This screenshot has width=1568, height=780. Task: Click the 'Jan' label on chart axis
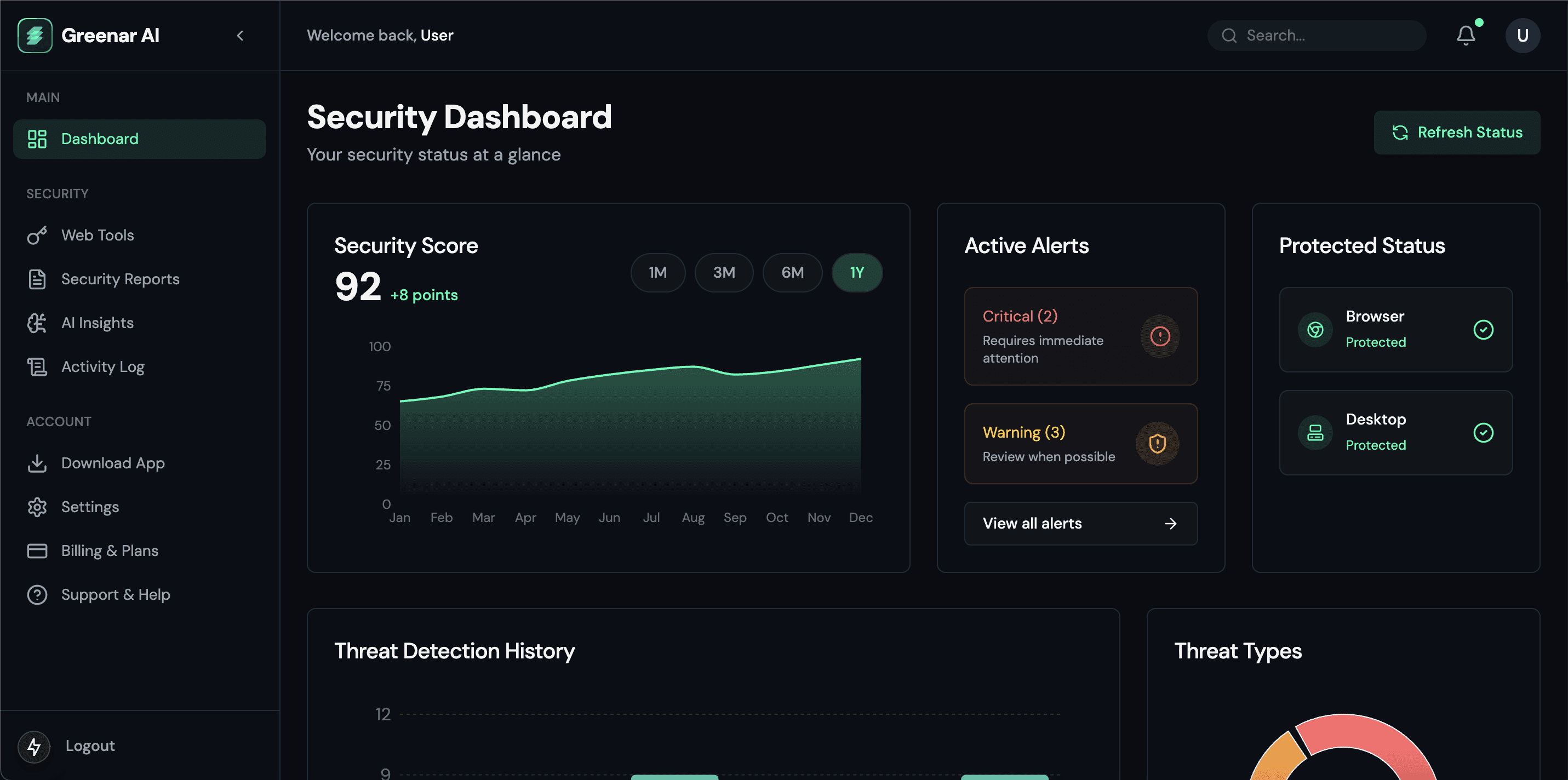(x=399, y=517)
